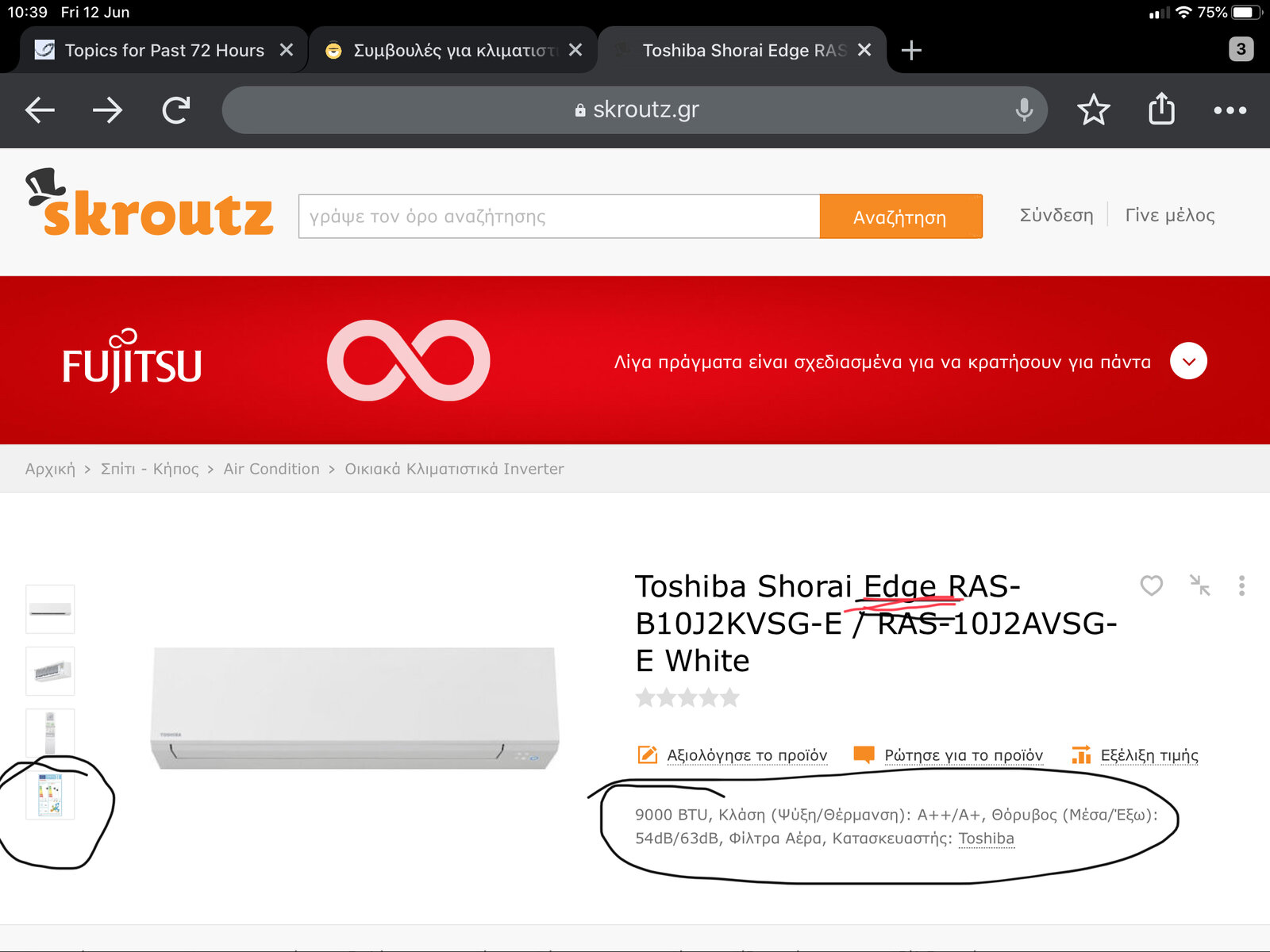Select first product thumbnail of front view
This screenshot has width=1270, height=952.
pos(50,609)
